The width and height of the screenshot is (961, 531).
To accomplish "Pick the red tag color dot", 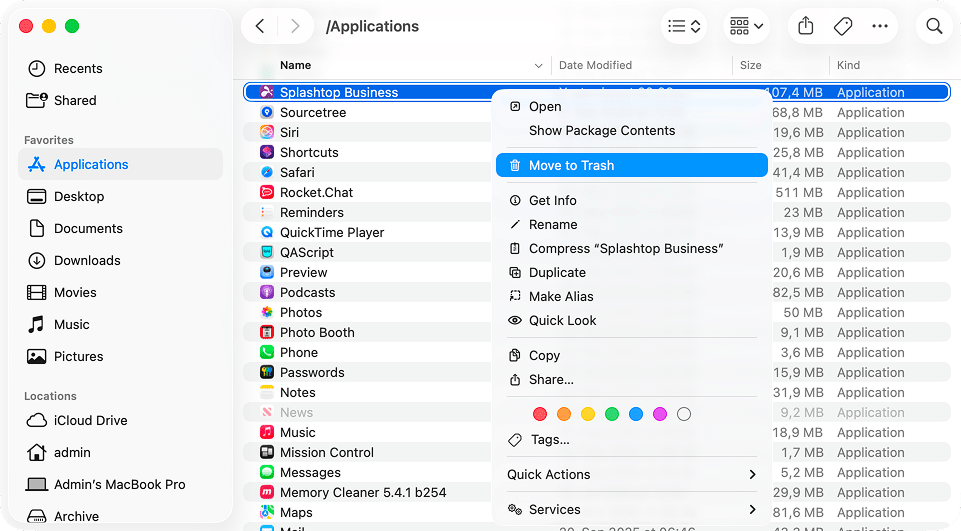I will [x=540, y=414].
